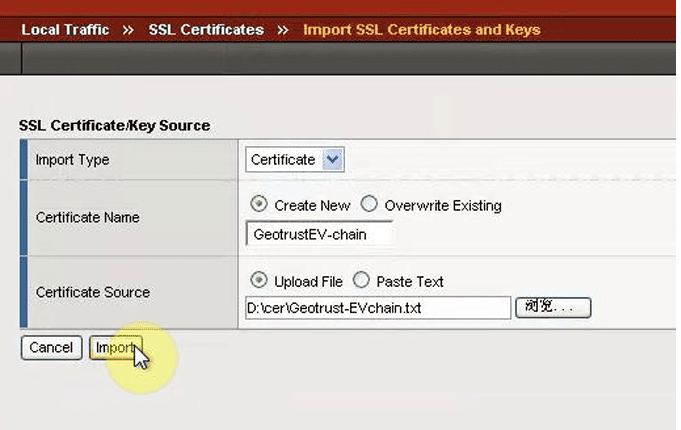Open the Import Type dropdown showing Certificate
Viewport: 681px width, 430px height.
(284, 160)
